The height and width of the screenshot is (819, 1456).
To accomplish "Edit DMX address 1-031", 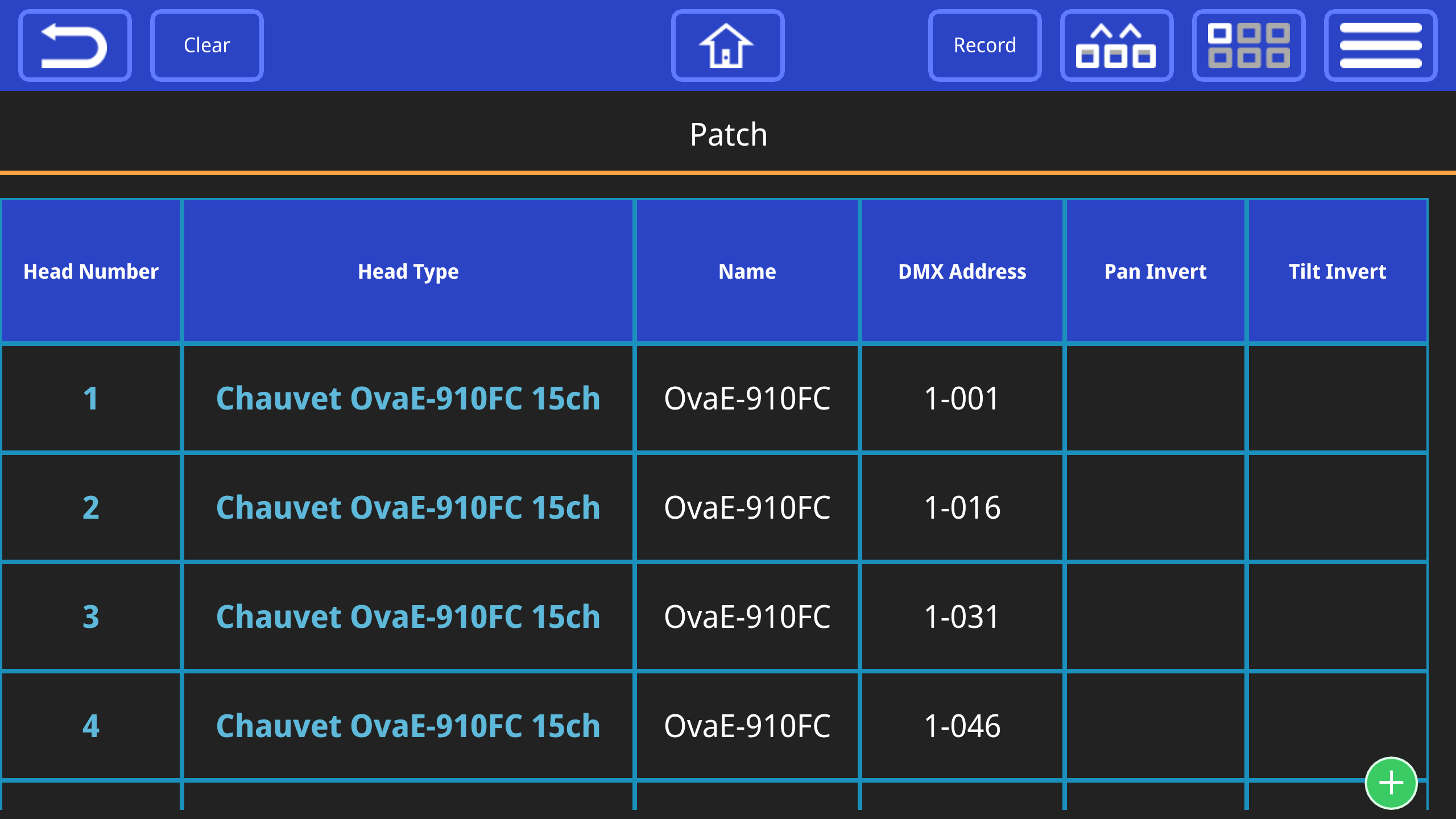I will pyautogui.click(x=962, y=617).
